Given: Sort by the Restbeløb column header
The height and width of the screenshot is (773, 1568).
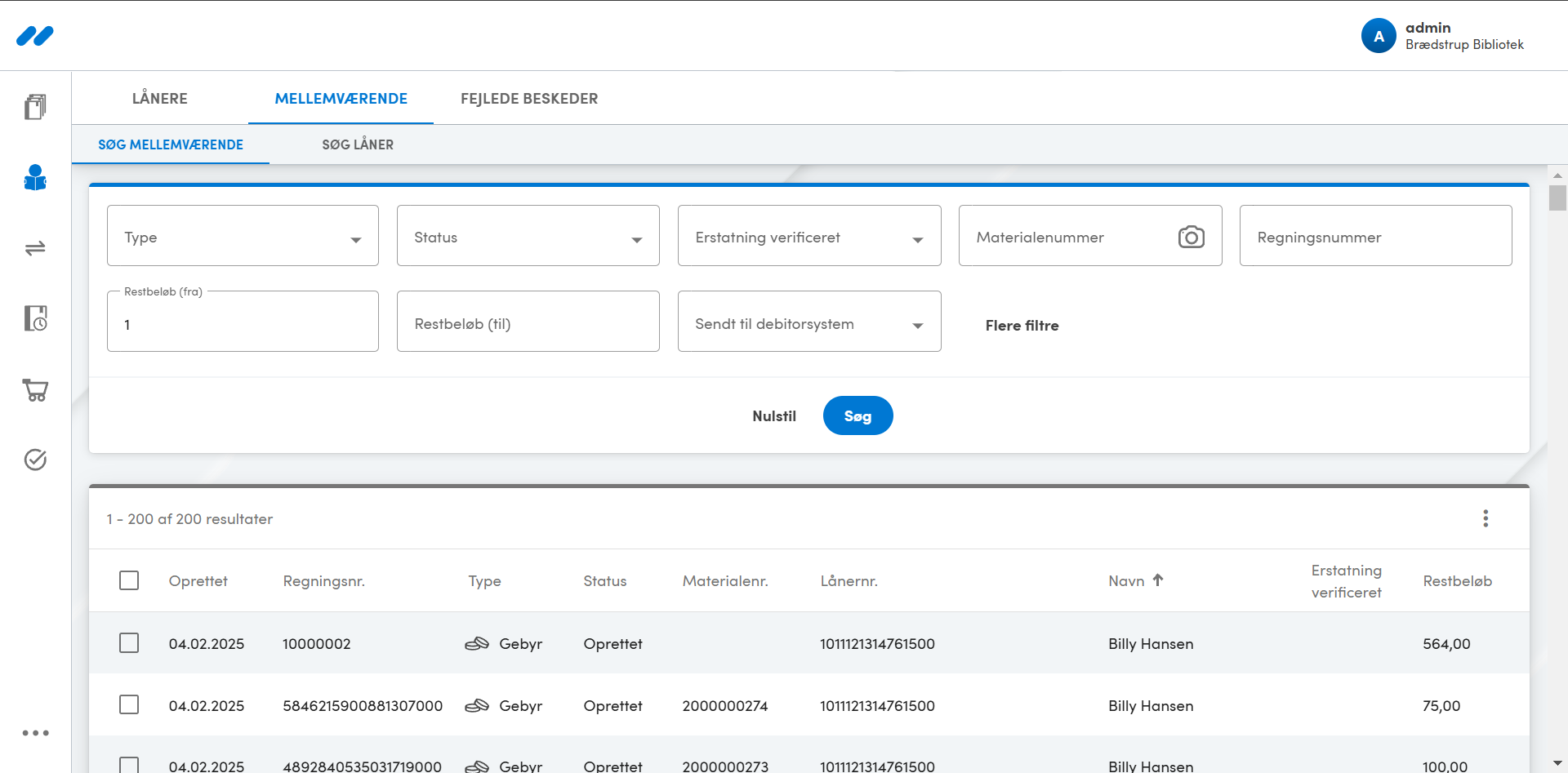Looking at the screenshot, I should pos(1458,581).
